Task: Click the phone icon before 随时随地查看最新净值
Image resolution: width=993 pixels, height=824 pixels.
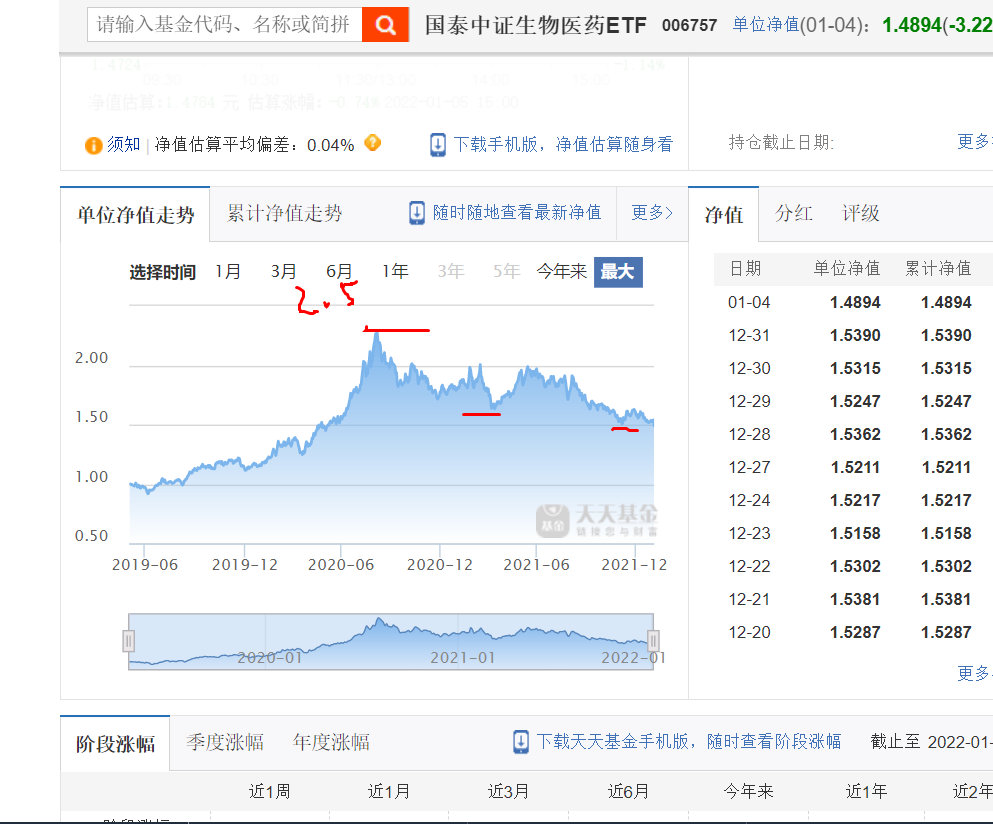Action: pyautogui.click(x=417, y=213)
